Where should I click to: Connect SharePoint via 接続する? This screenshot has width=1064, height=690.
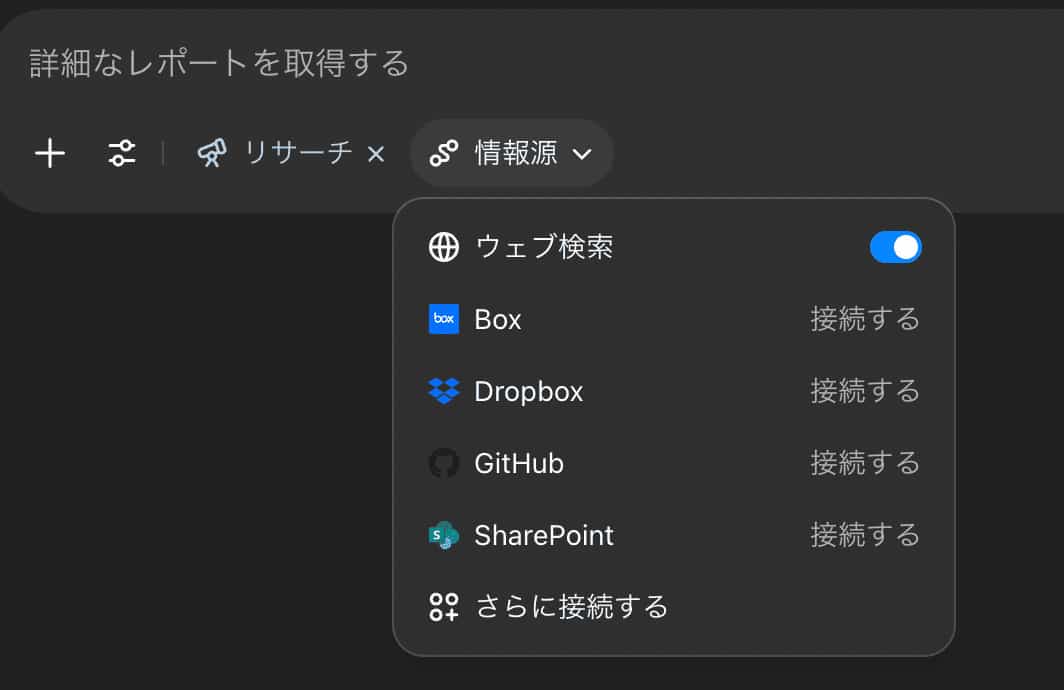[865, 535]
